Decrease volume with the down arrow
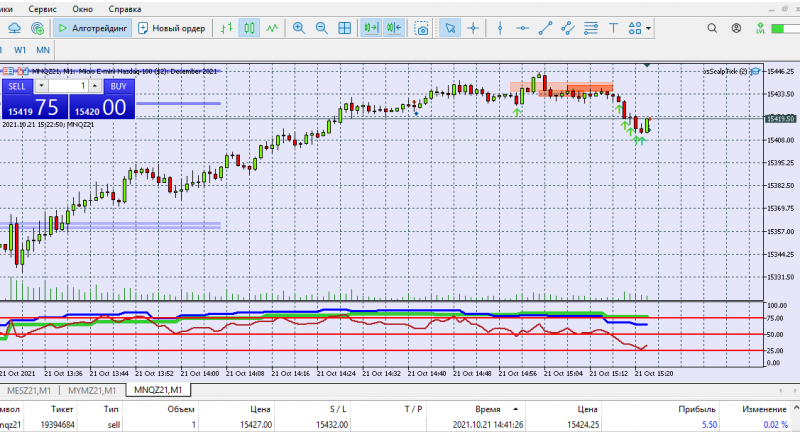Viewport: 800px width, 432px height. coord(41,86)
